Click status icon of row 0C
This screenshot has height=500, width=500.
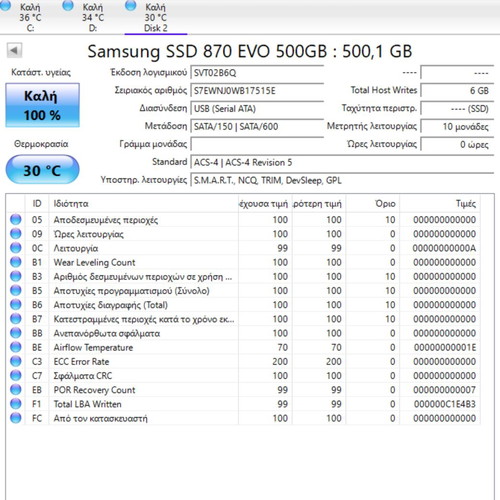click(16, 248)
